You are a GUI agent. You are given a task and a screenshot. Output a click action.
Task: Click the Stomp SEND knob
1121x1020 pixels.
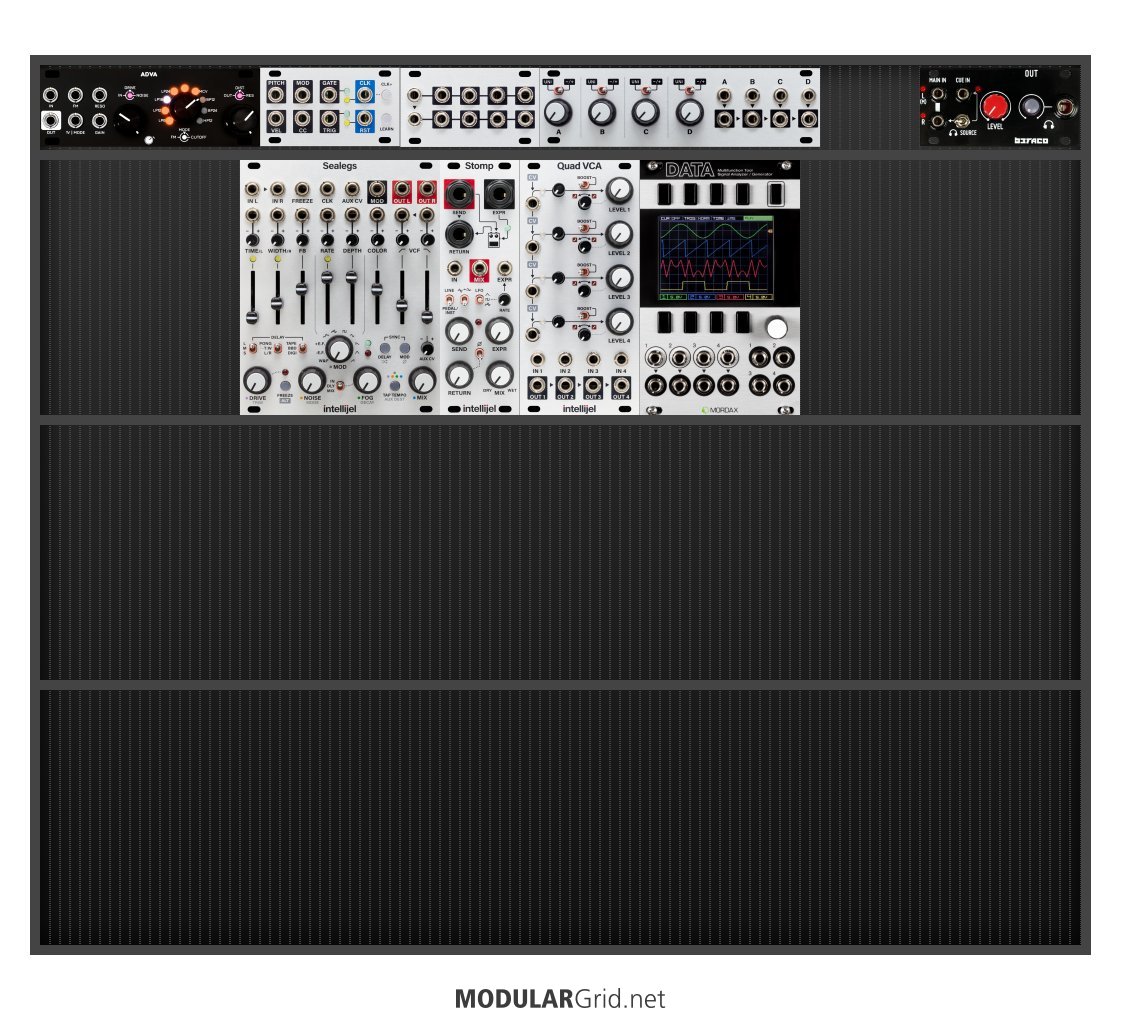click(x=459, y=332)
